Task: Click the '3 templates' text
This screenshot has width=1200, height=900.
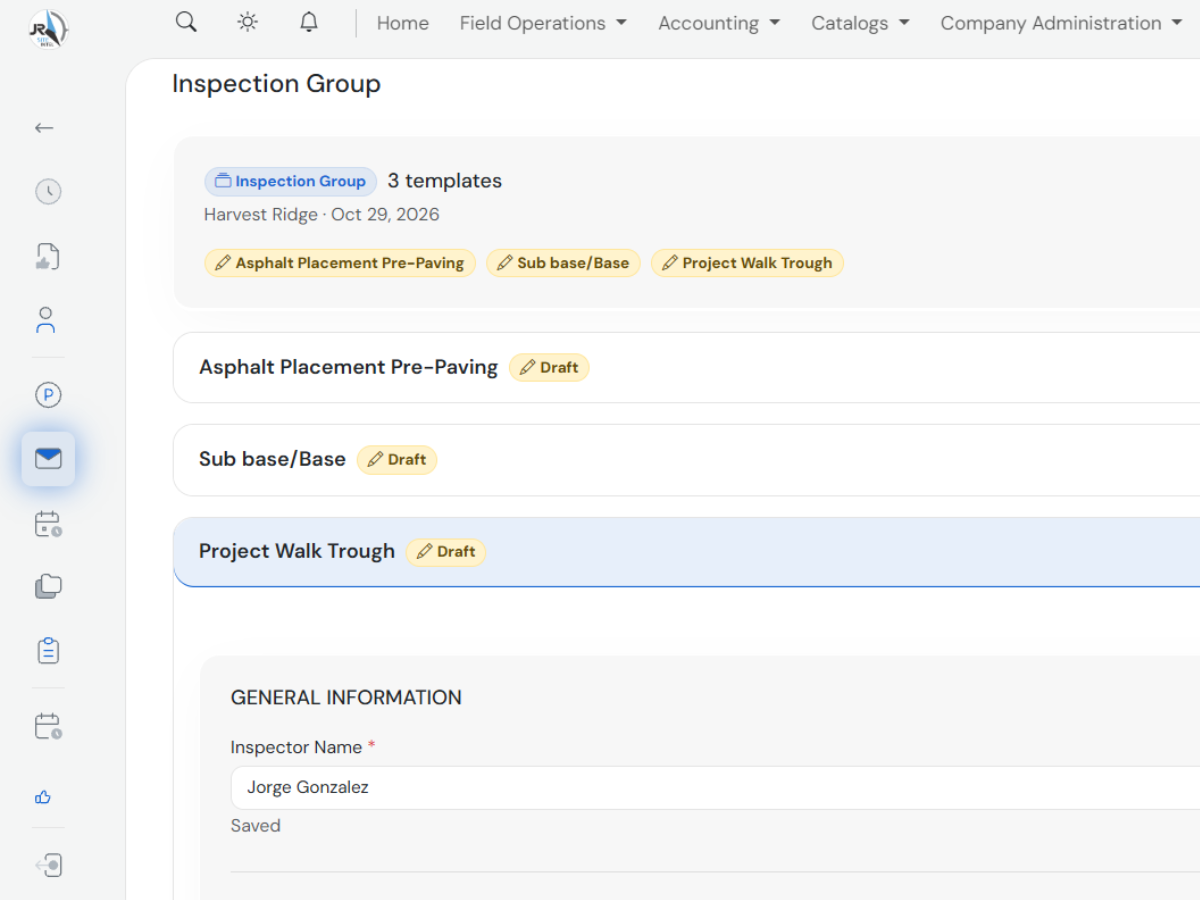Action: coord(445,181)
